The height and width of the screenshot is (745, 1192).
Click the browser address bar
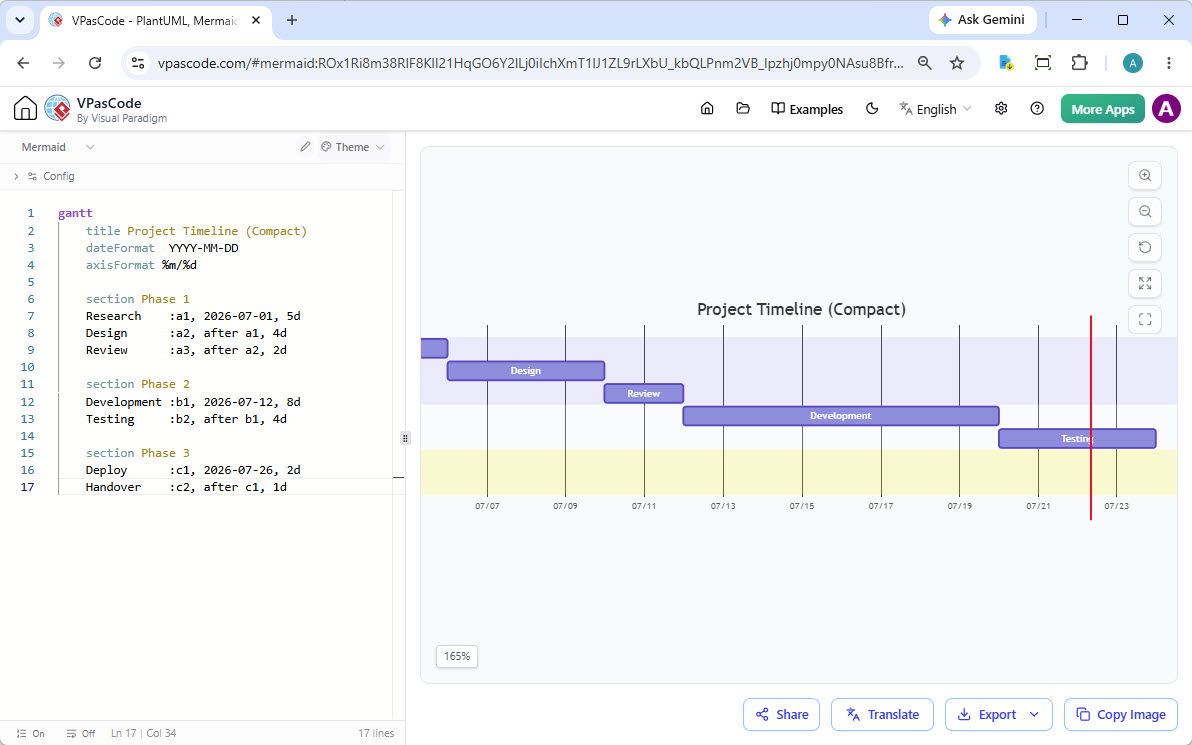click(x=530, y=63)
